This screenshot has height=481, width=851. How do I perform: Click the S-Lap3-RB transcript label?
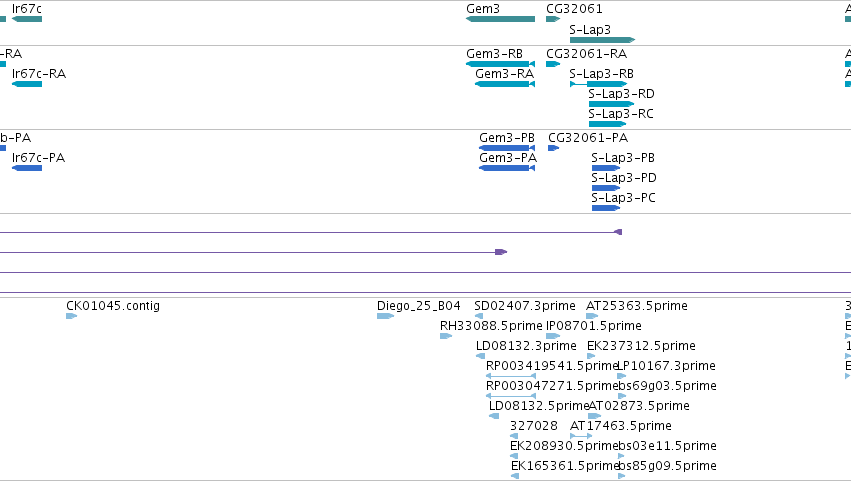coord(601,74)
